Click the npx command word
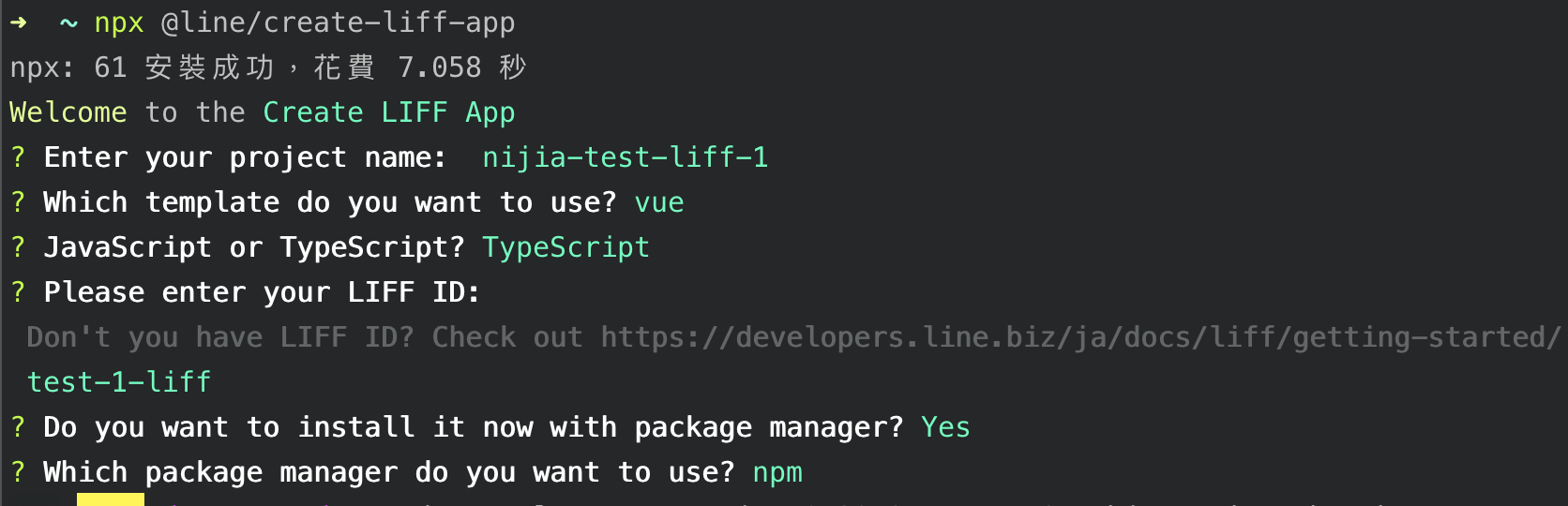 [x=119, y=22]
